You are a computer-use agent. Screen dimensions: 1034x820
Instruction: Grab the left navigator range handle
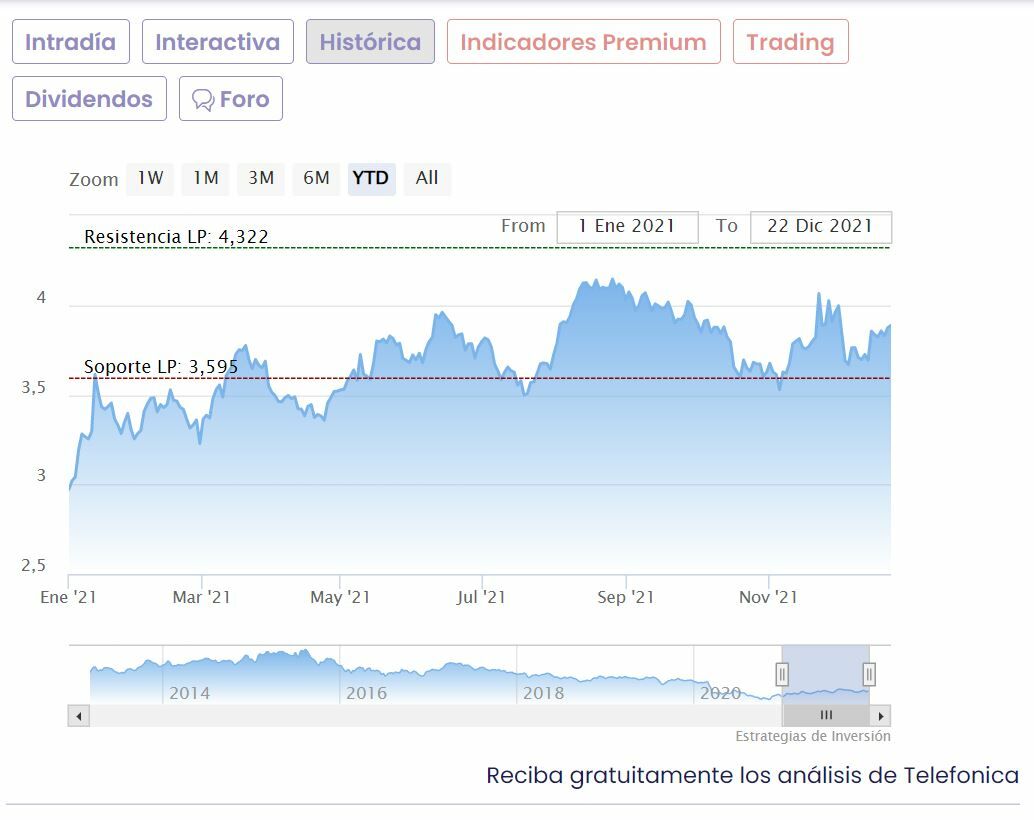pyautogui.click(x=783, y=674)
